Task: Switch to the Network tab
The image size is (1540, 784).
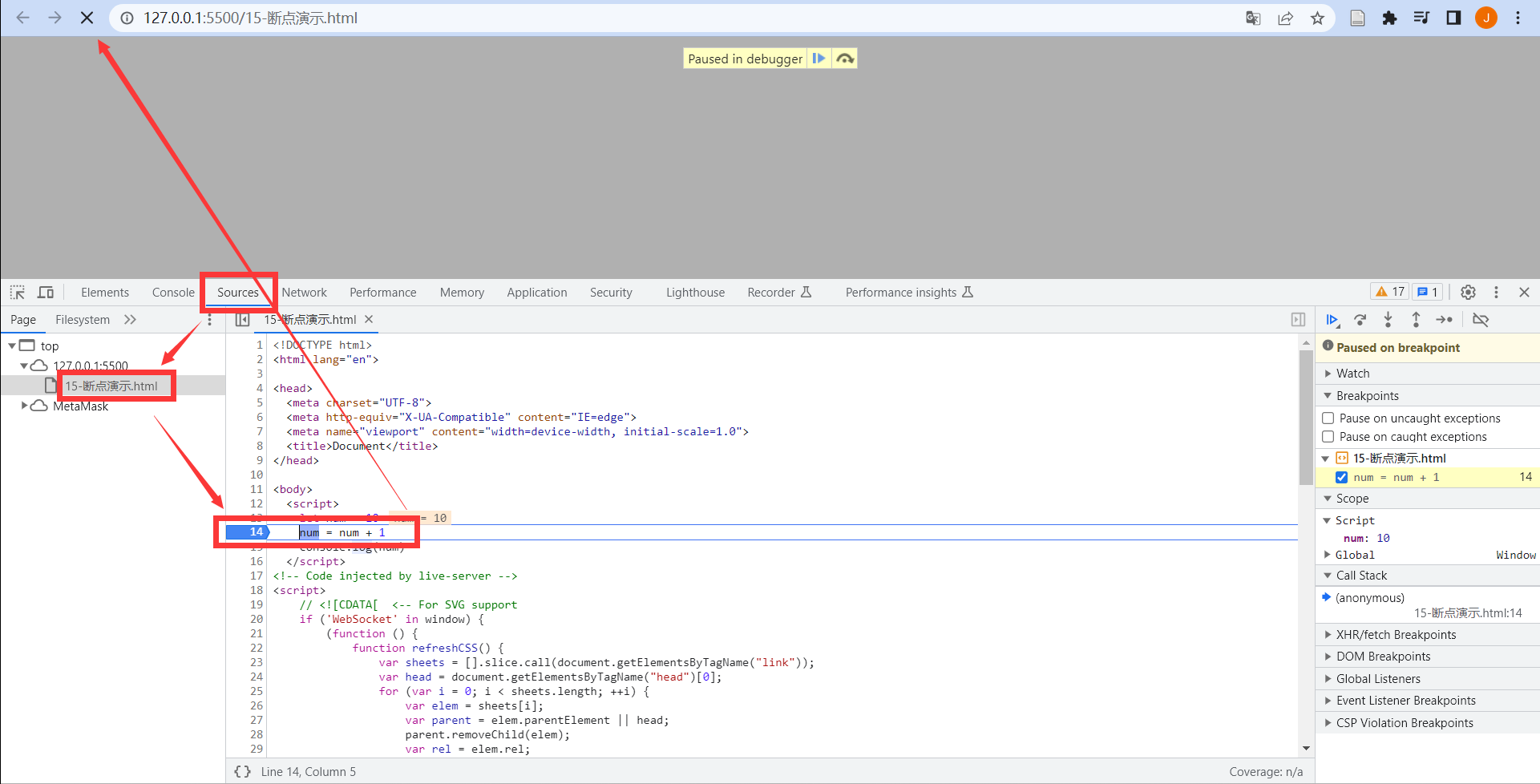Action: coord(304,293)
